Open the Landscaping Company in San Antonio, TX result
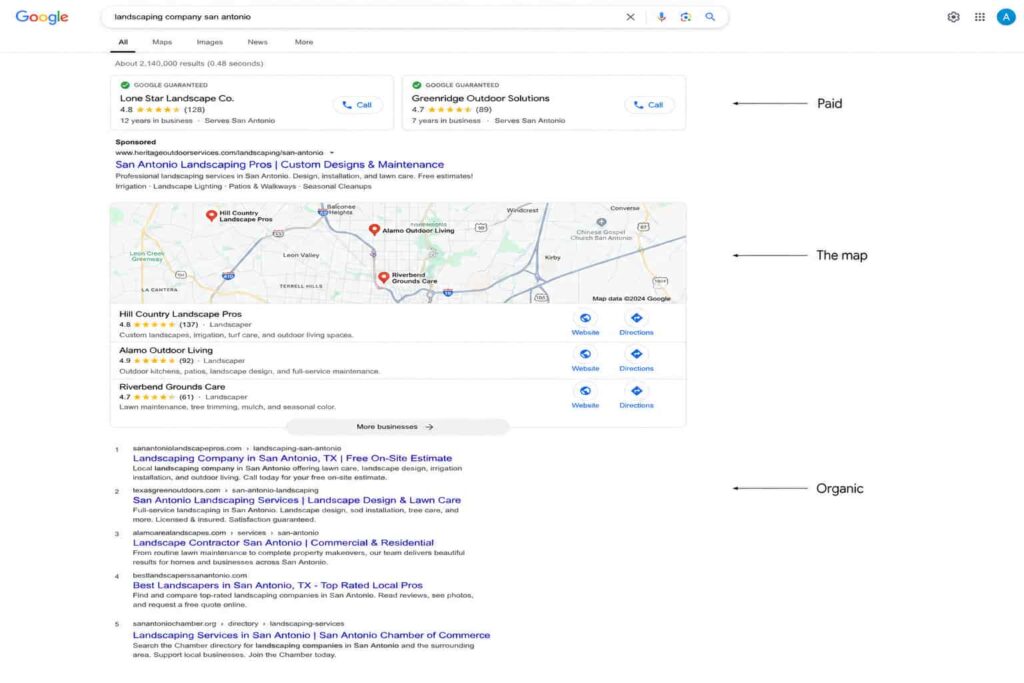1024x683 pixels. [x=292, y=458]
